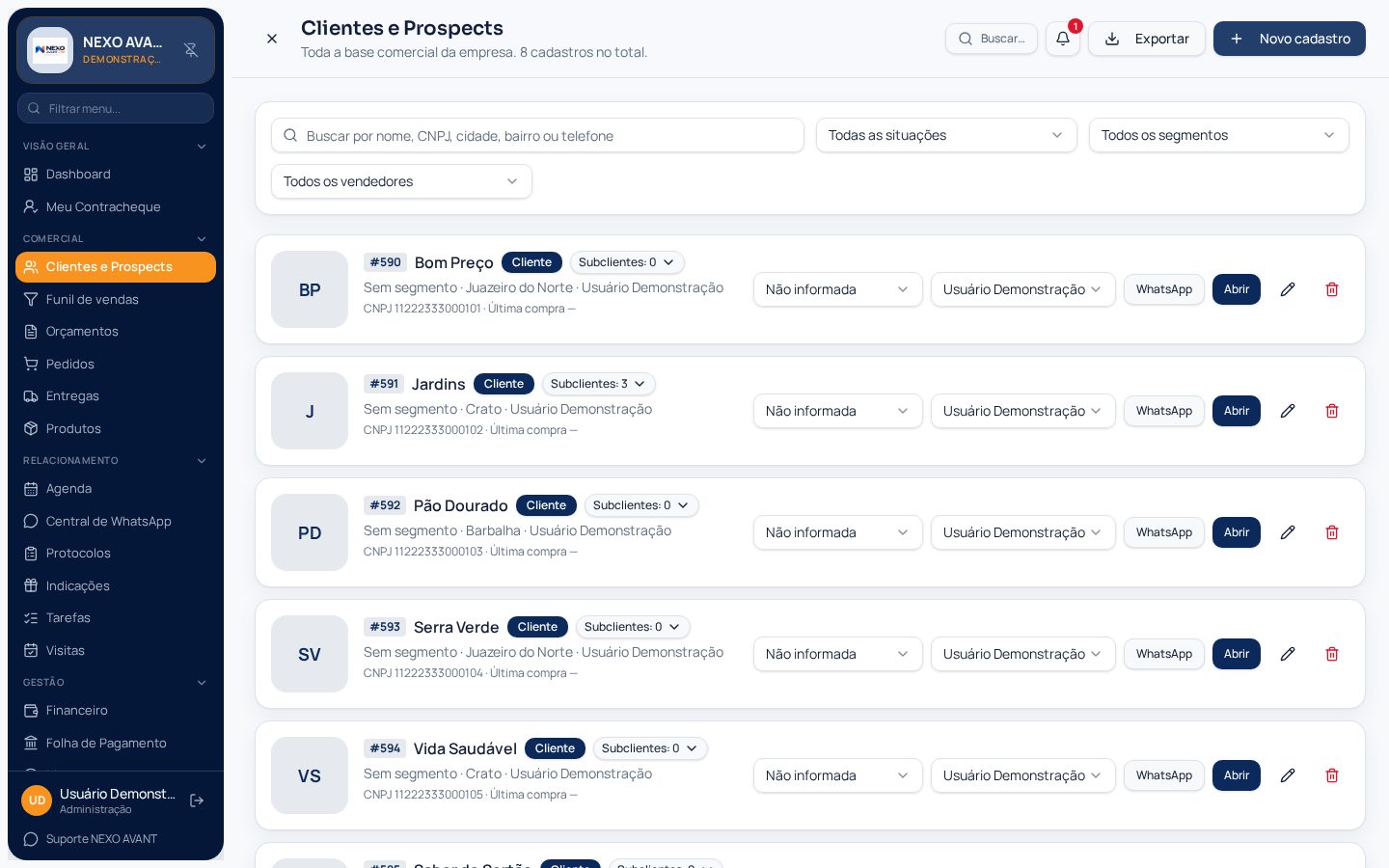Open the Dashboard menu item

[116, 175]
